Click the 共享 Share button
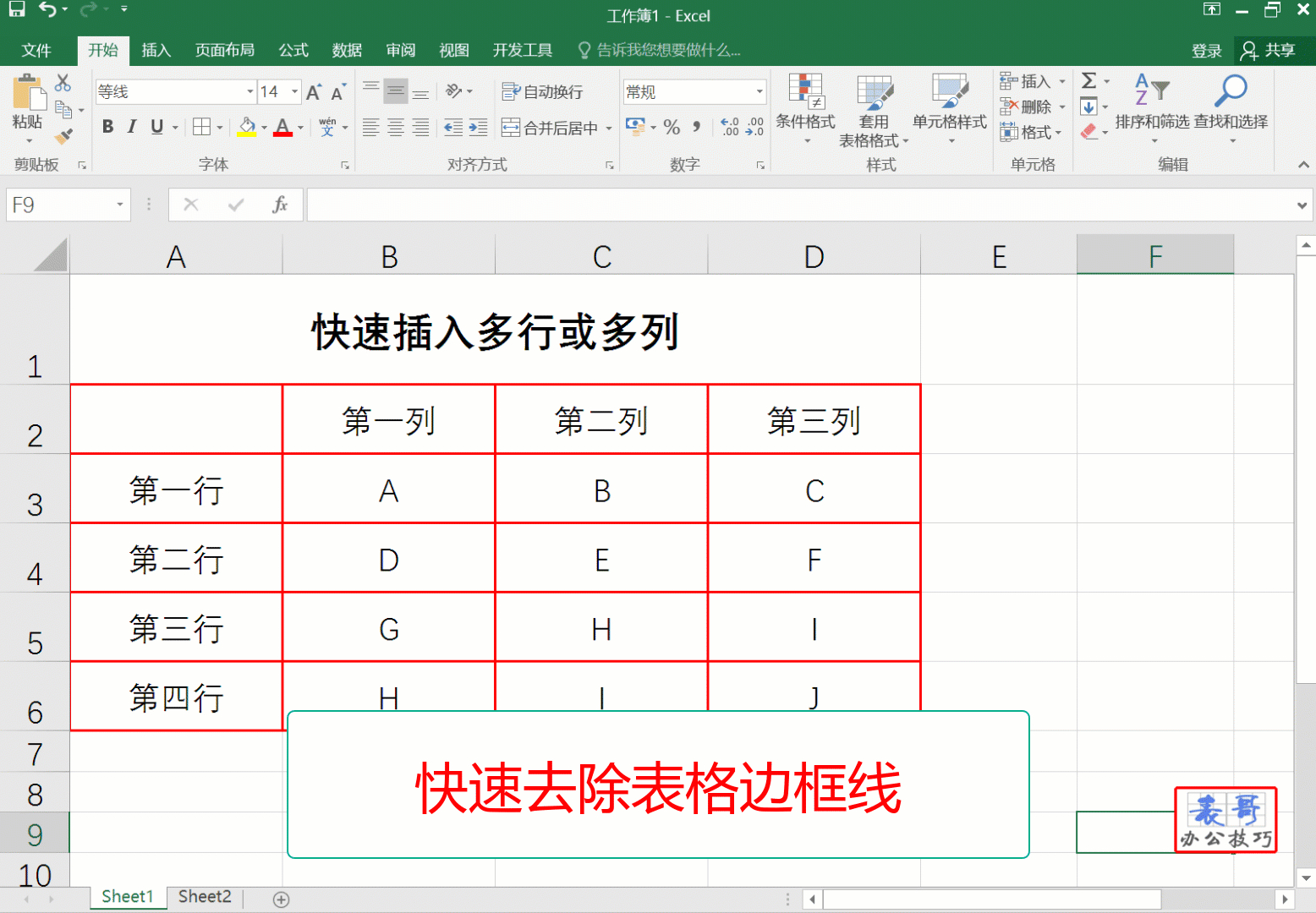The image size is (1316, 913). pyautogui.click(x=1269, y=51)
